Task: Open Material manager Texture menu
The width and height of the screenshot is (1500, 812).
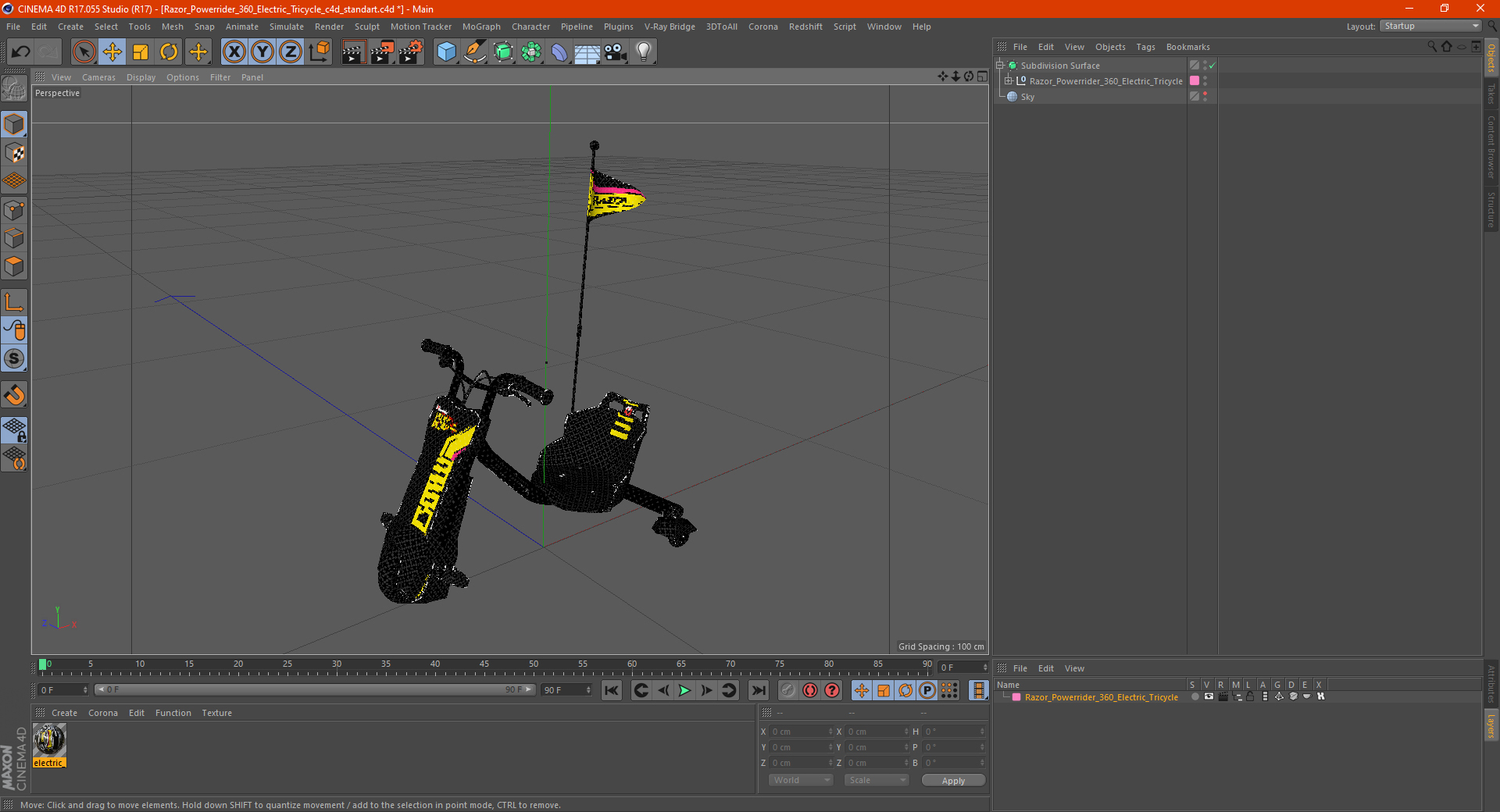Action: coord(216,713)
